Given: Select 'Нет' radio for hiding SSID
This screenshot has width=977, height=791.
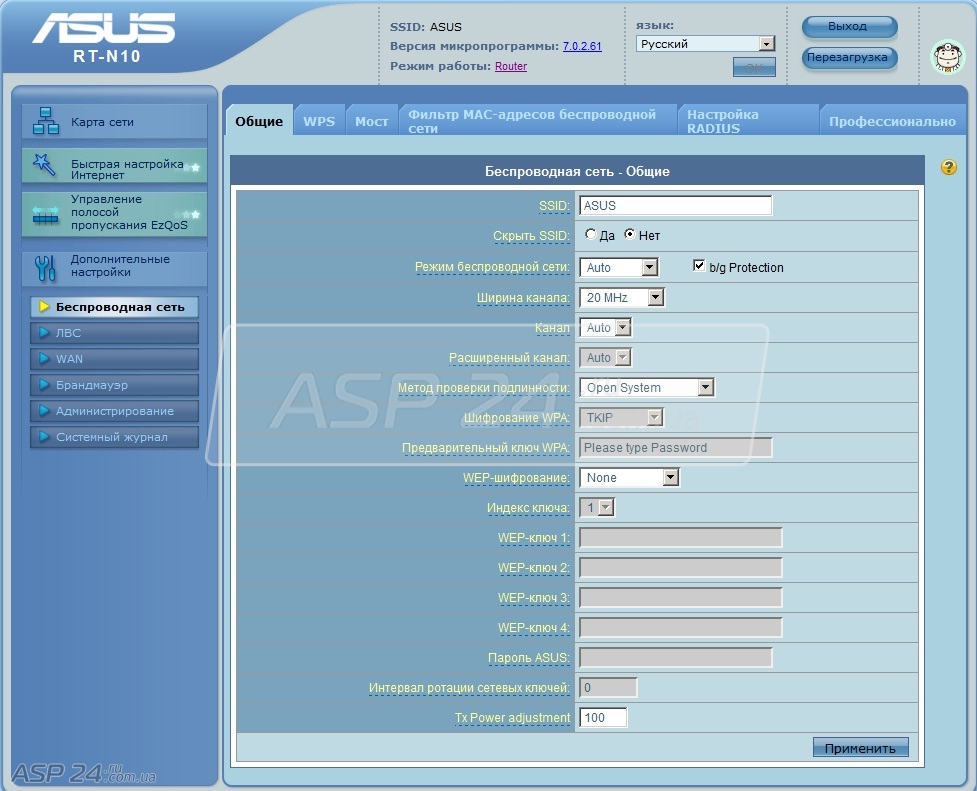Looking at the screenshot, I should click(630, 235).
